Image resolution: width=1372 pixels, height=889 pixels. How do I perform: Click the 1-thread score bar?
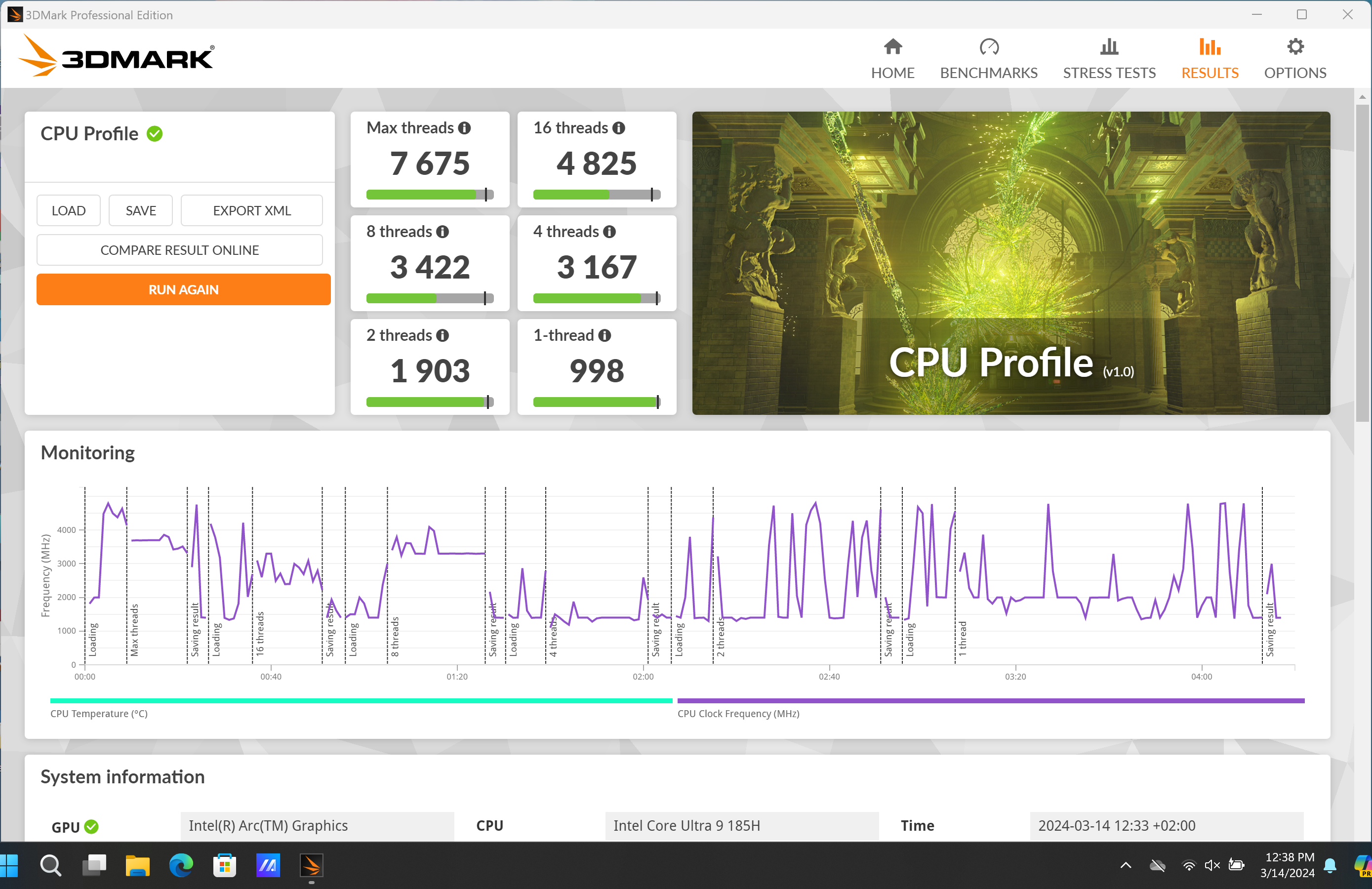[x=597, y=403]
